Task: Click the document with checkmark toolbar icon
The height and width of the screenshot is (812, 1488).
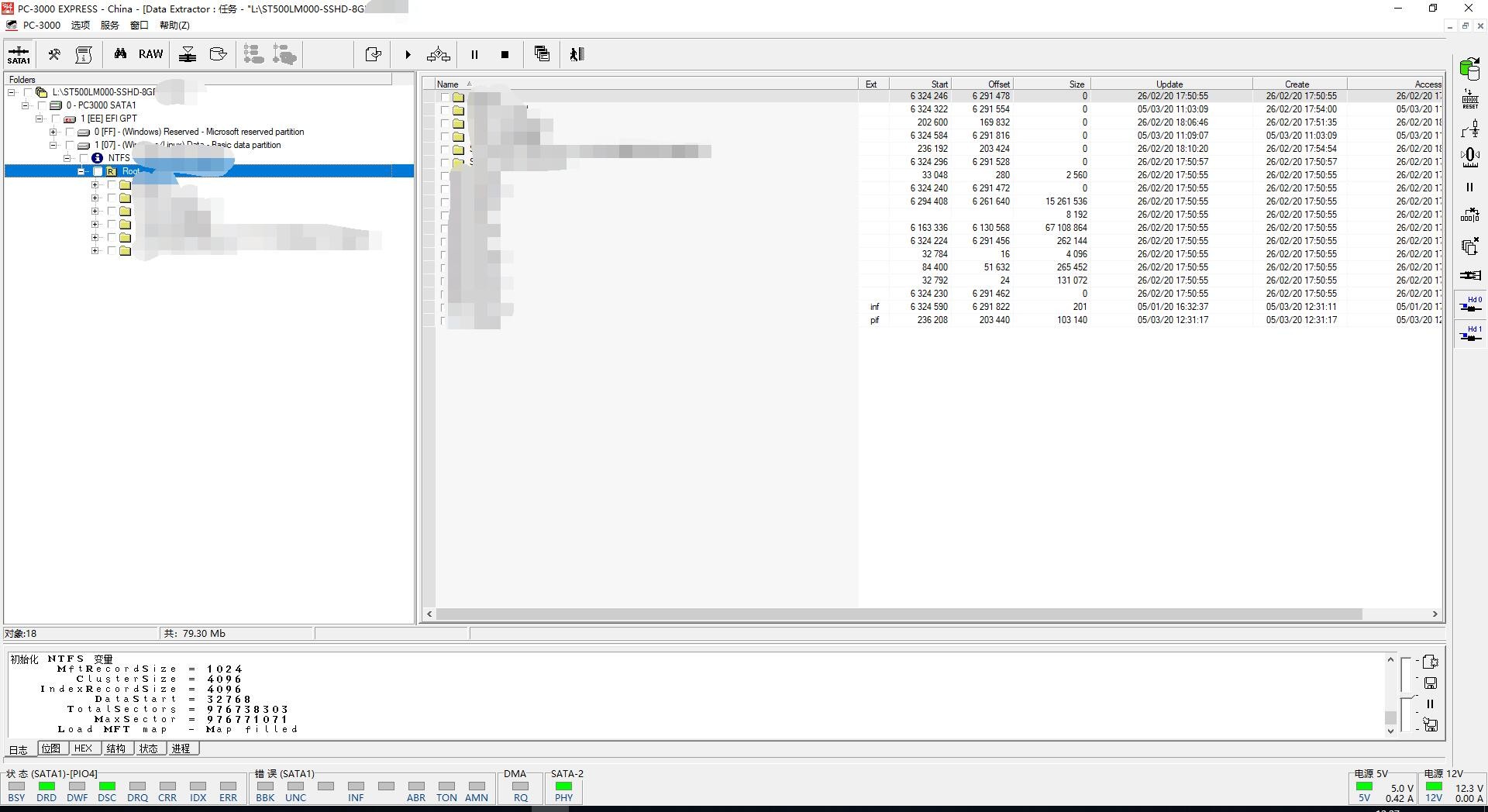Action: pos(373,54)
